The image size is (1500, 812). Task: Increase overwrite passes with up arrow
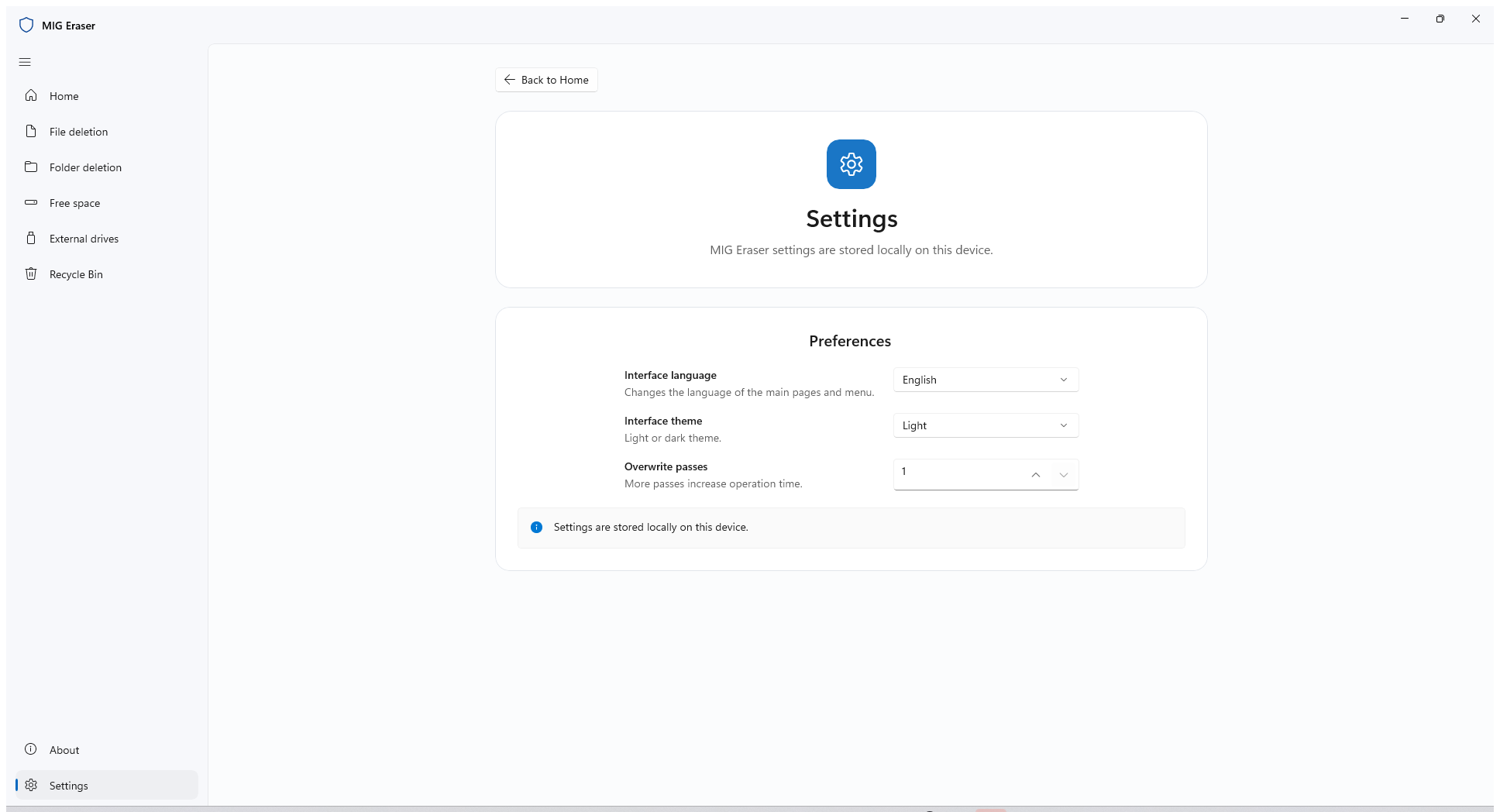[x=1035, y=474]
